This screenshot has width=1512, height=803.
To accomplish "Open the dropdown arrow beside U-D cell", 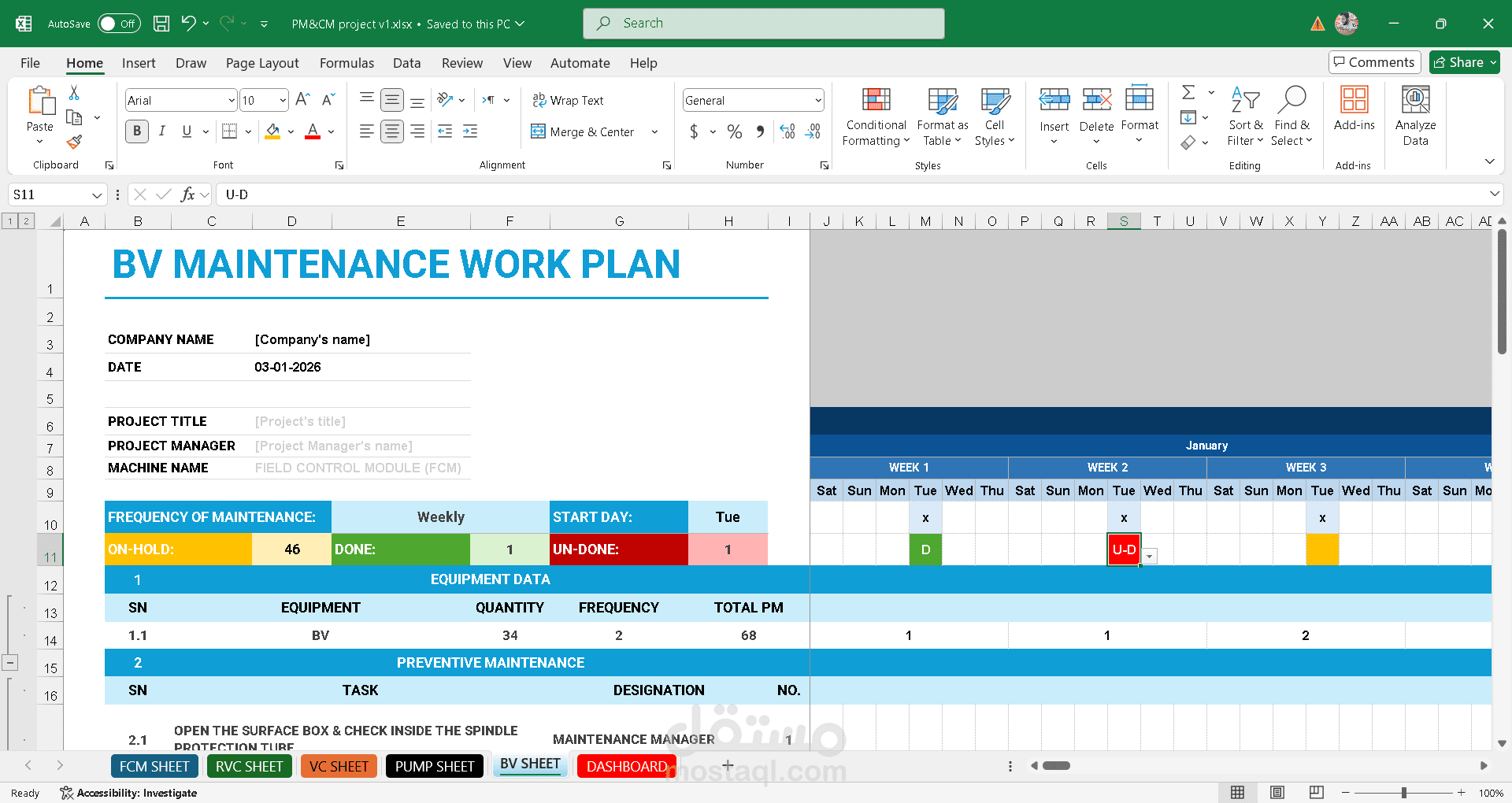I will 1151,557.
